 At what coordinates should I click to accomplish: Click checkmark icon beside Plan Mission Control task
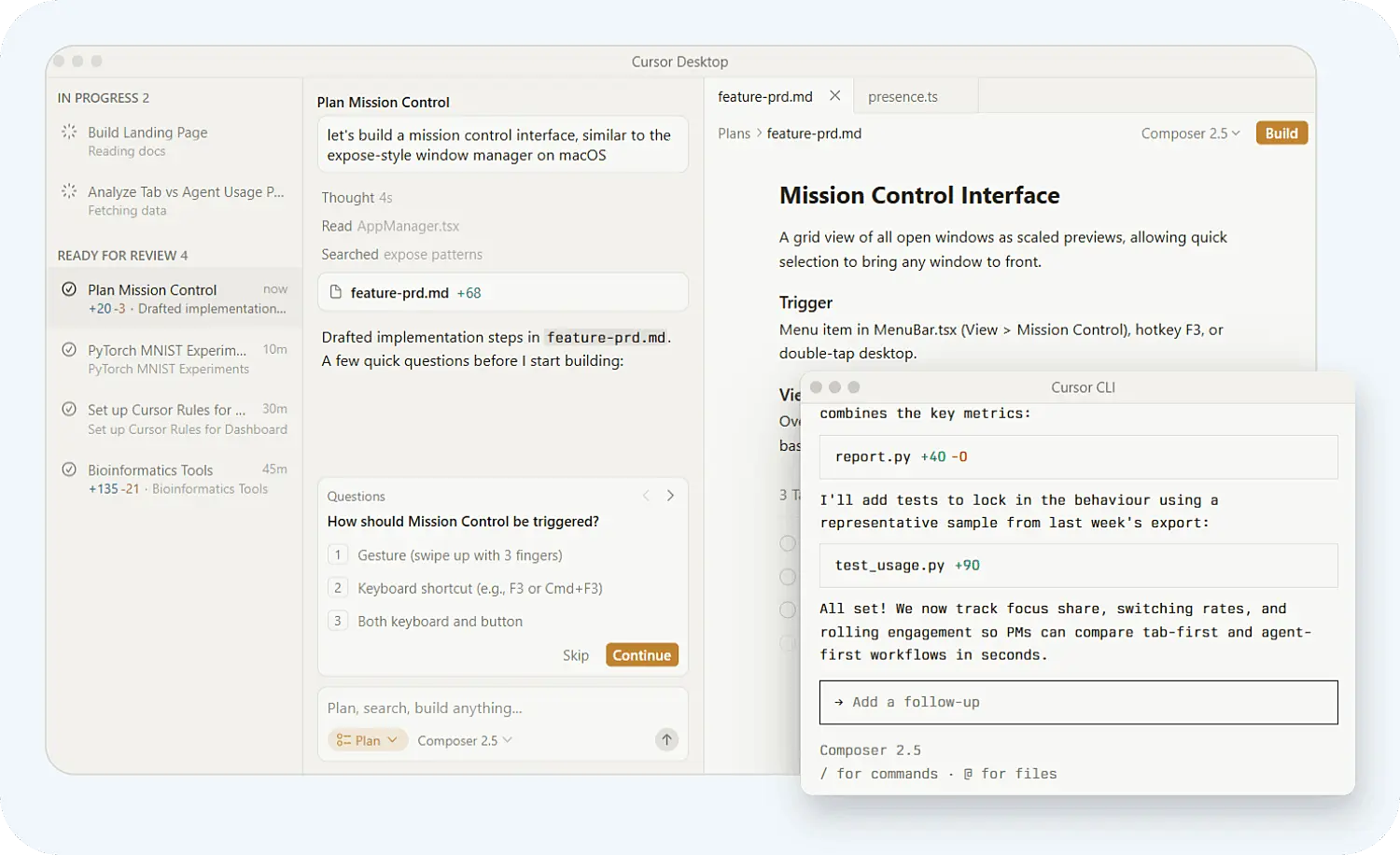pos(69,289)
